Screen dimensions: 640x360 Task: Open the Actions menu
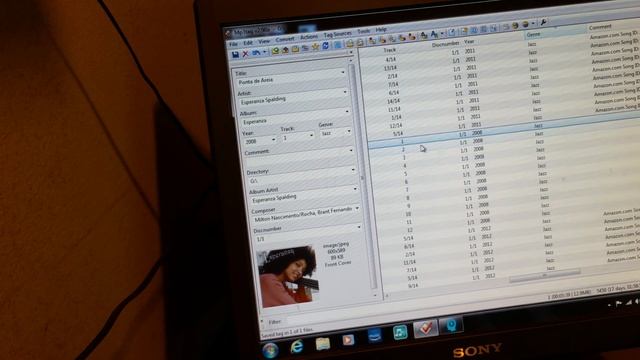[309, 37]
